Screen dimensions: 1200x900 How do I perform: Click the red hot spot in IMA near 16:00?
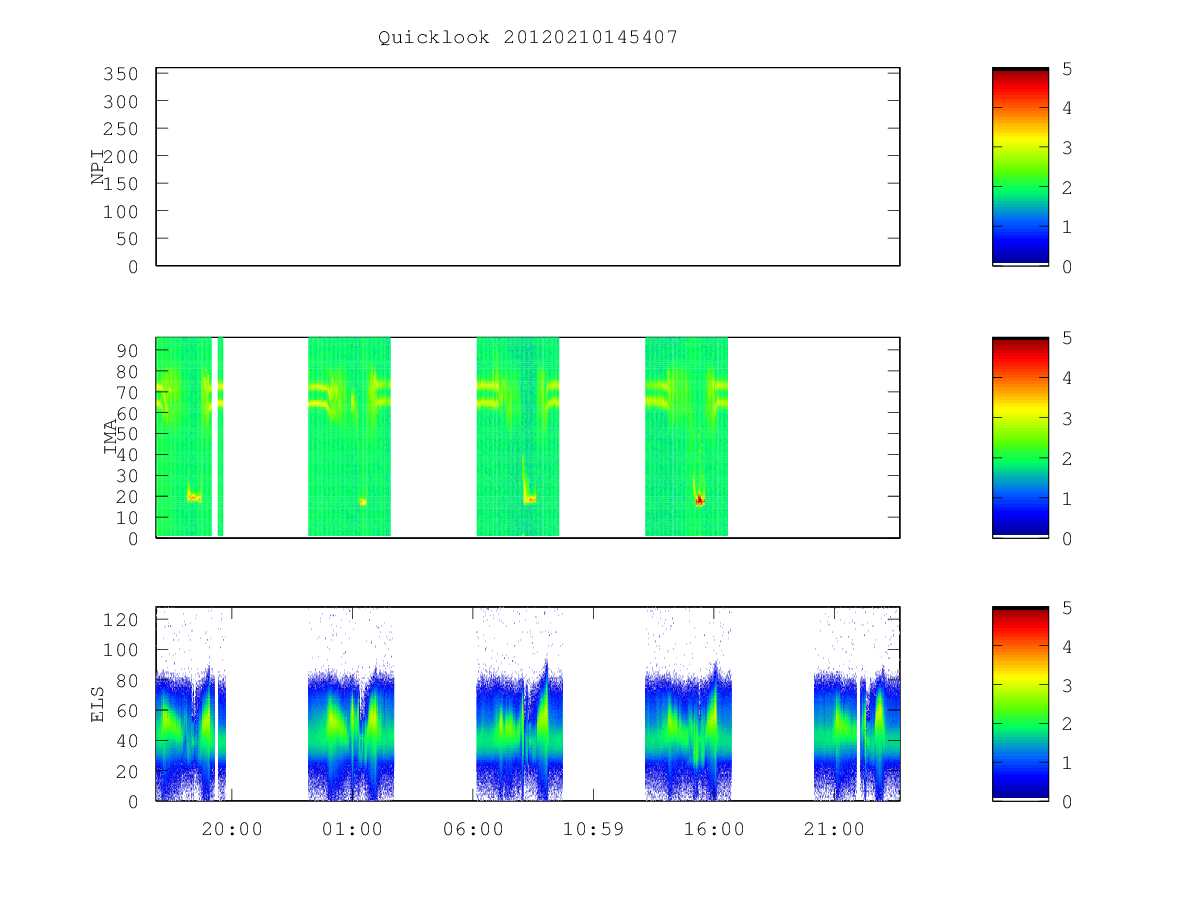(700, 499)
